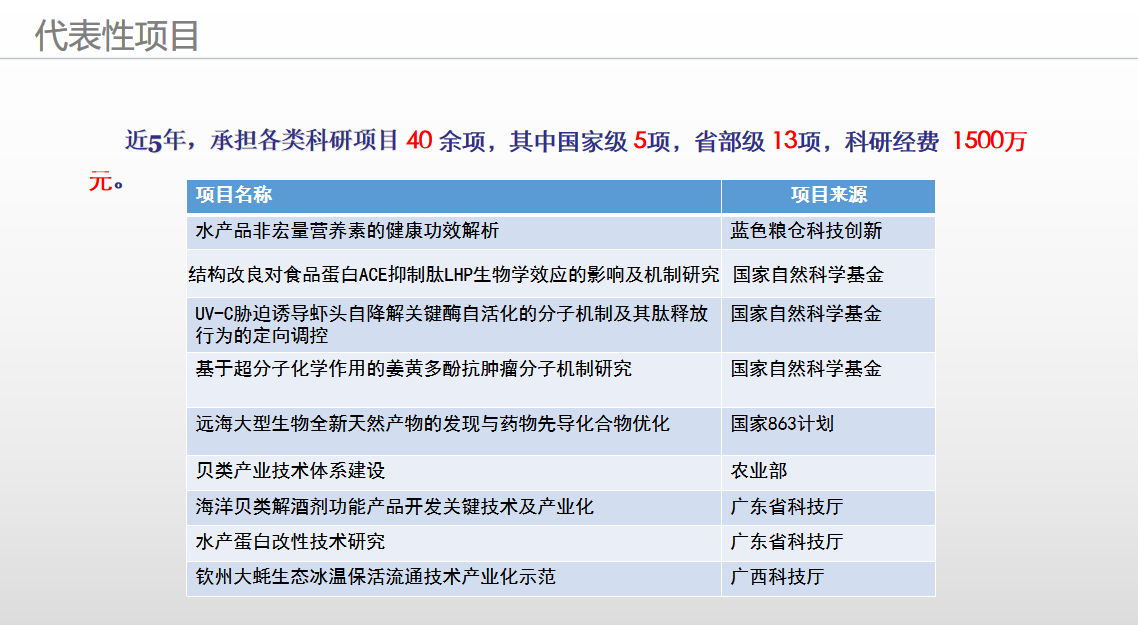1138x625 pixels.
Task: Select the table header 项目来源
Action: coord(829,195)
